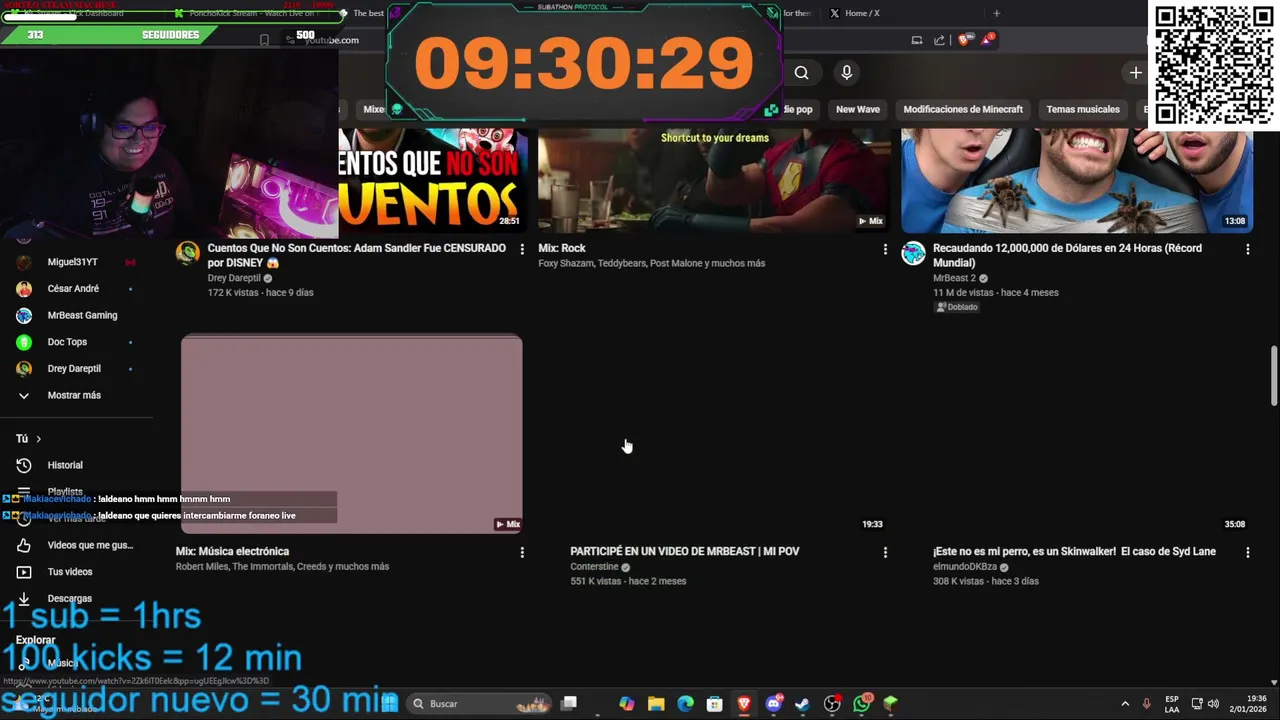Screen dimensions: 1280x720
Task: Open the YouTube create plus button
Action: (x=1135, y=73)
